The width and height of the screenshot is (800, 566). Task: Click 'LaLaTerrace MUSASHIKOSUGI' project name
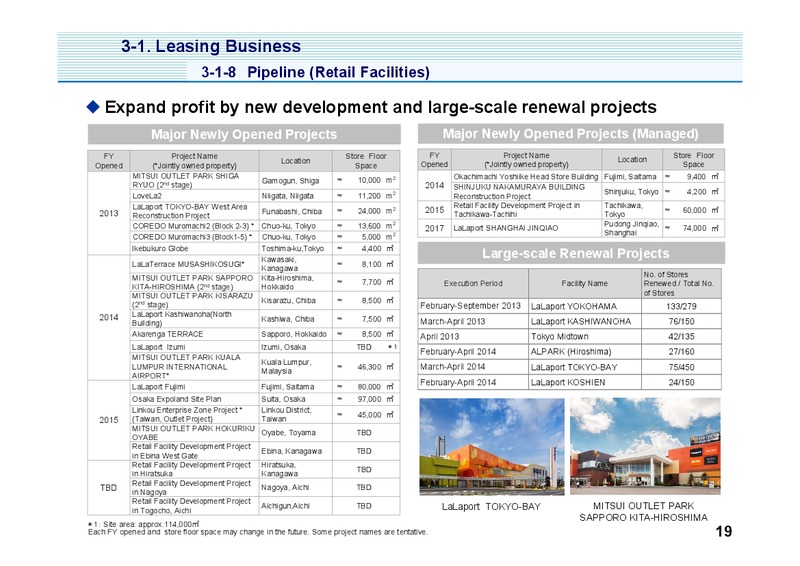coord(188,264)
